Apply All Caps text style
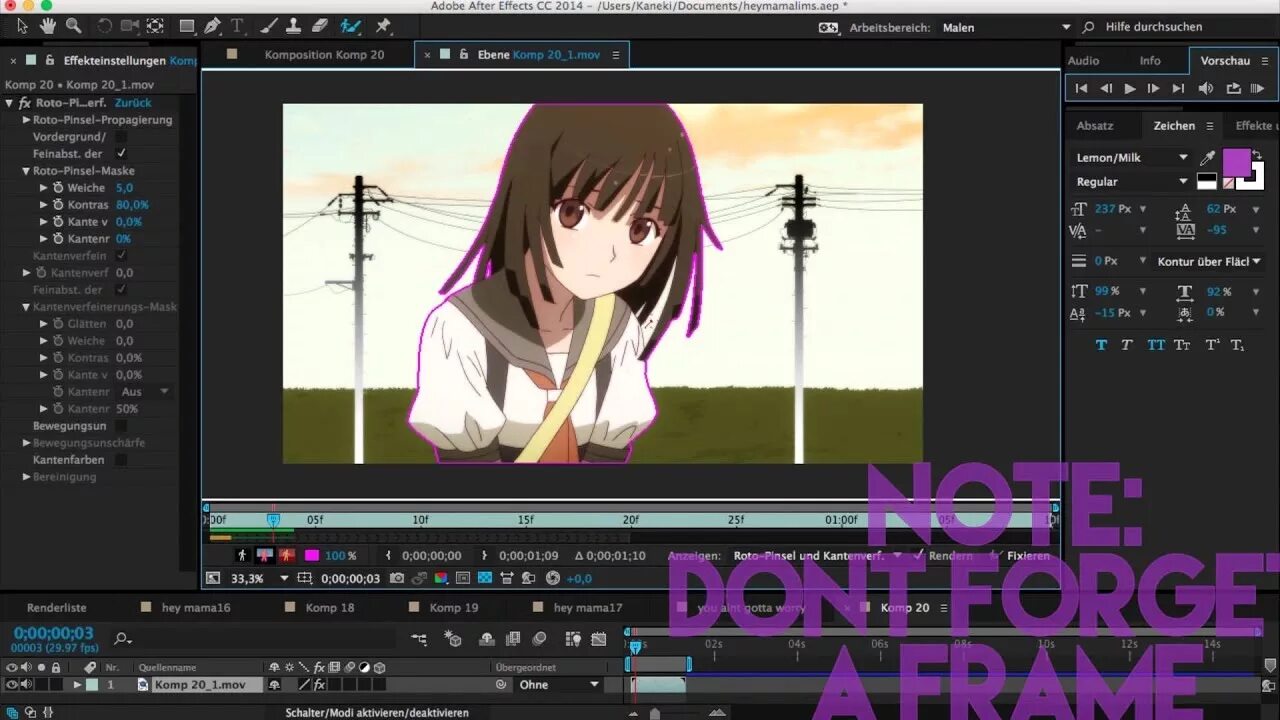Viewport: 1280px width, 720px height. pos(1156,345)
